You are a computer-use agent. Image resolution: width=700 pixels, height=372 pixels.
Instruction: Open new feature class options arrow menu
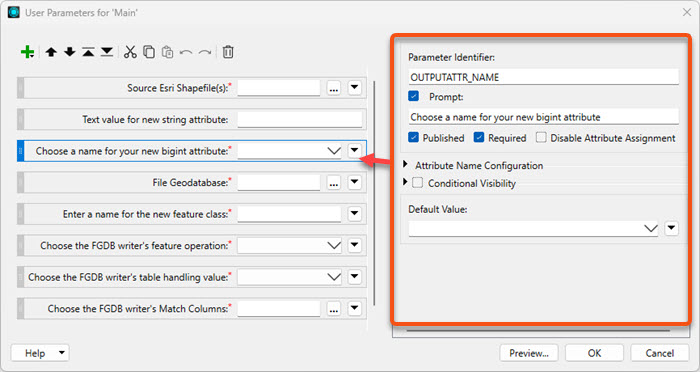[354, 213]
